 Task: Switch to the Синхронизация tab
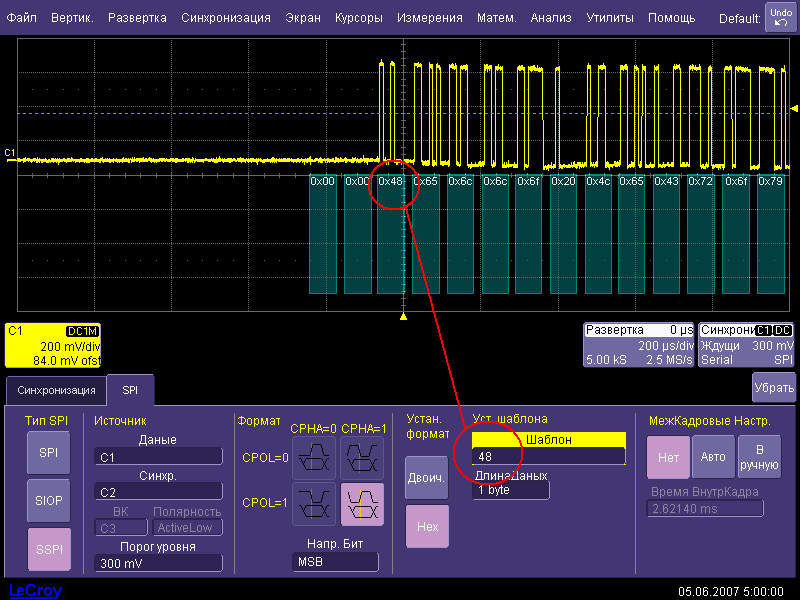point(55,390)
